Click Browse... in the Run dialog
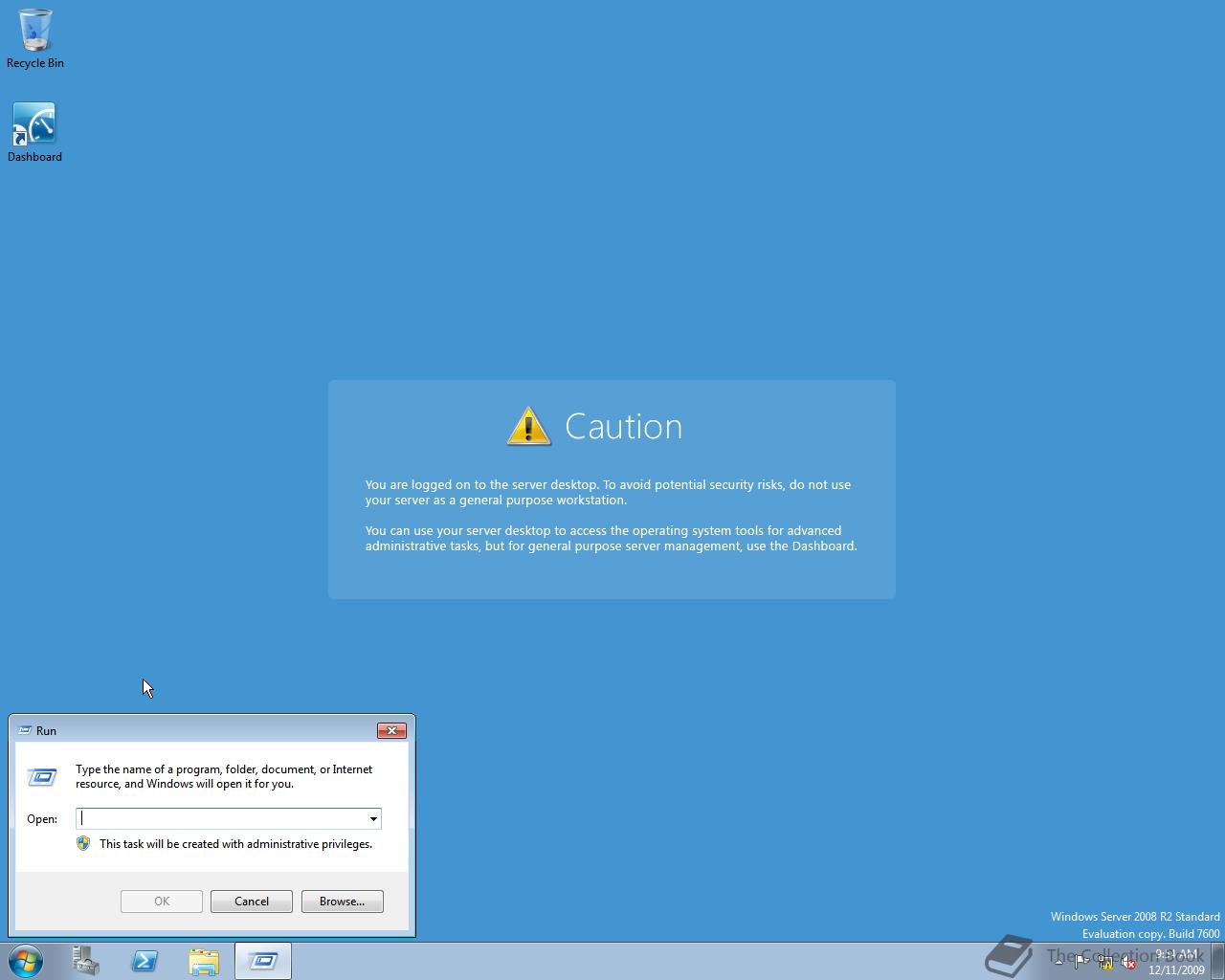Viewport: 1225px width, 980px height. (x=343, y=902)
